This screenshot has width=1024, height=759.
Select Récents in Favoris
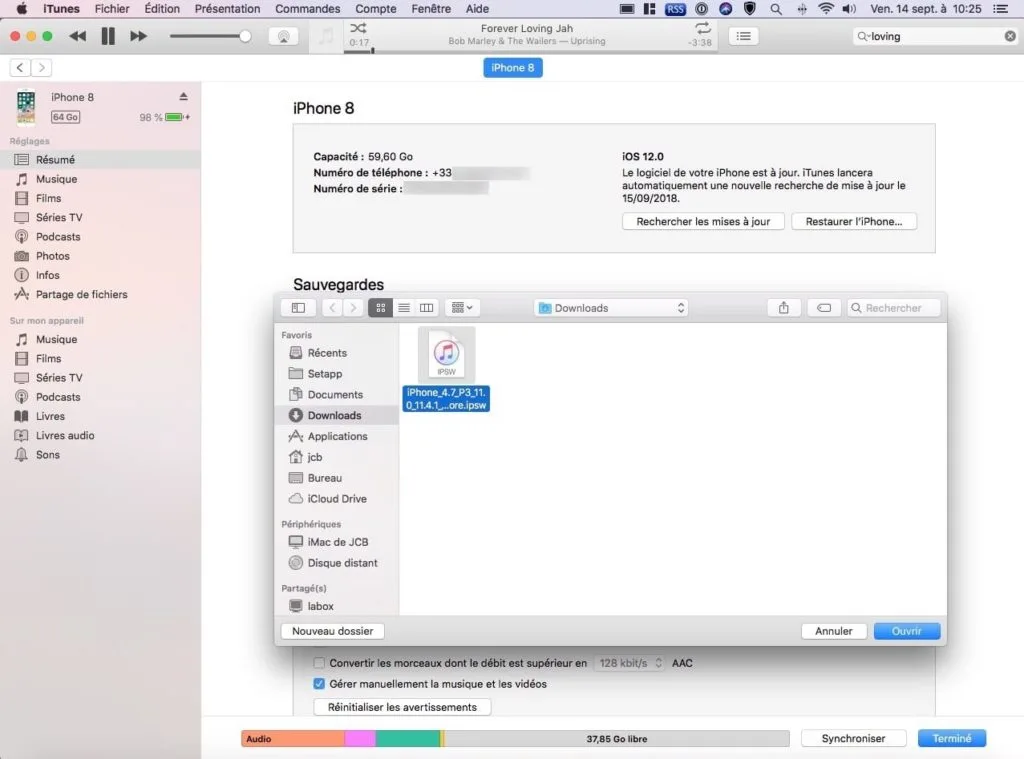(337, 353)
